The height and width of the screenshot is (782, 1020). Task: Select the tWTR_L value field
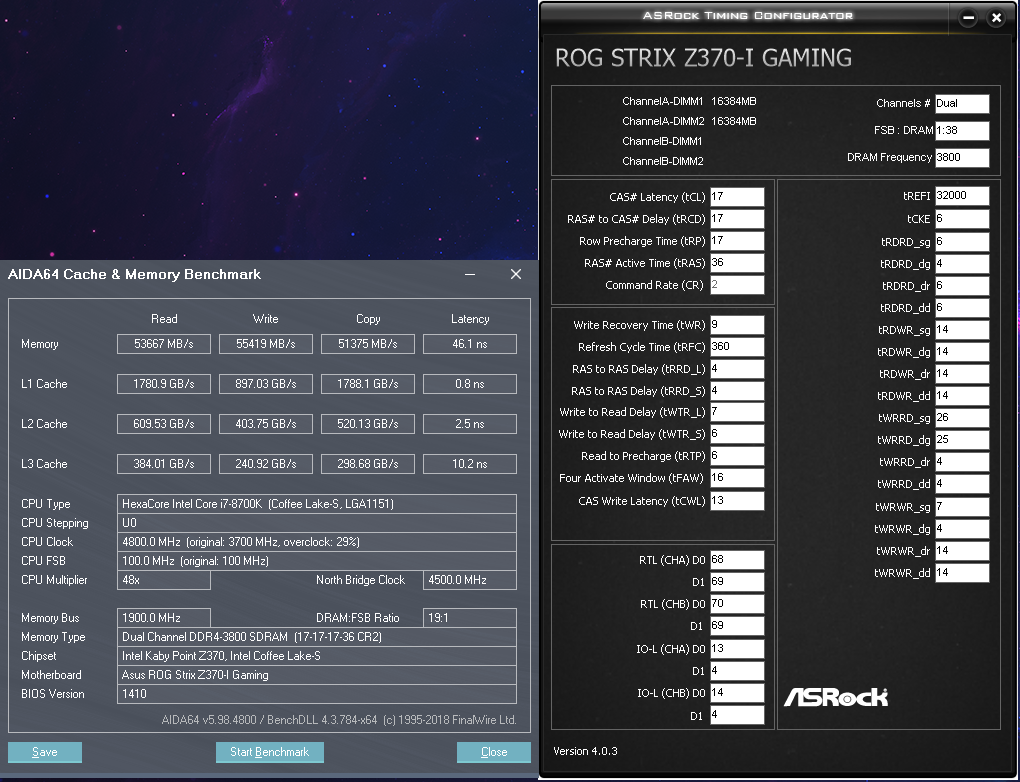coord(737,412)
